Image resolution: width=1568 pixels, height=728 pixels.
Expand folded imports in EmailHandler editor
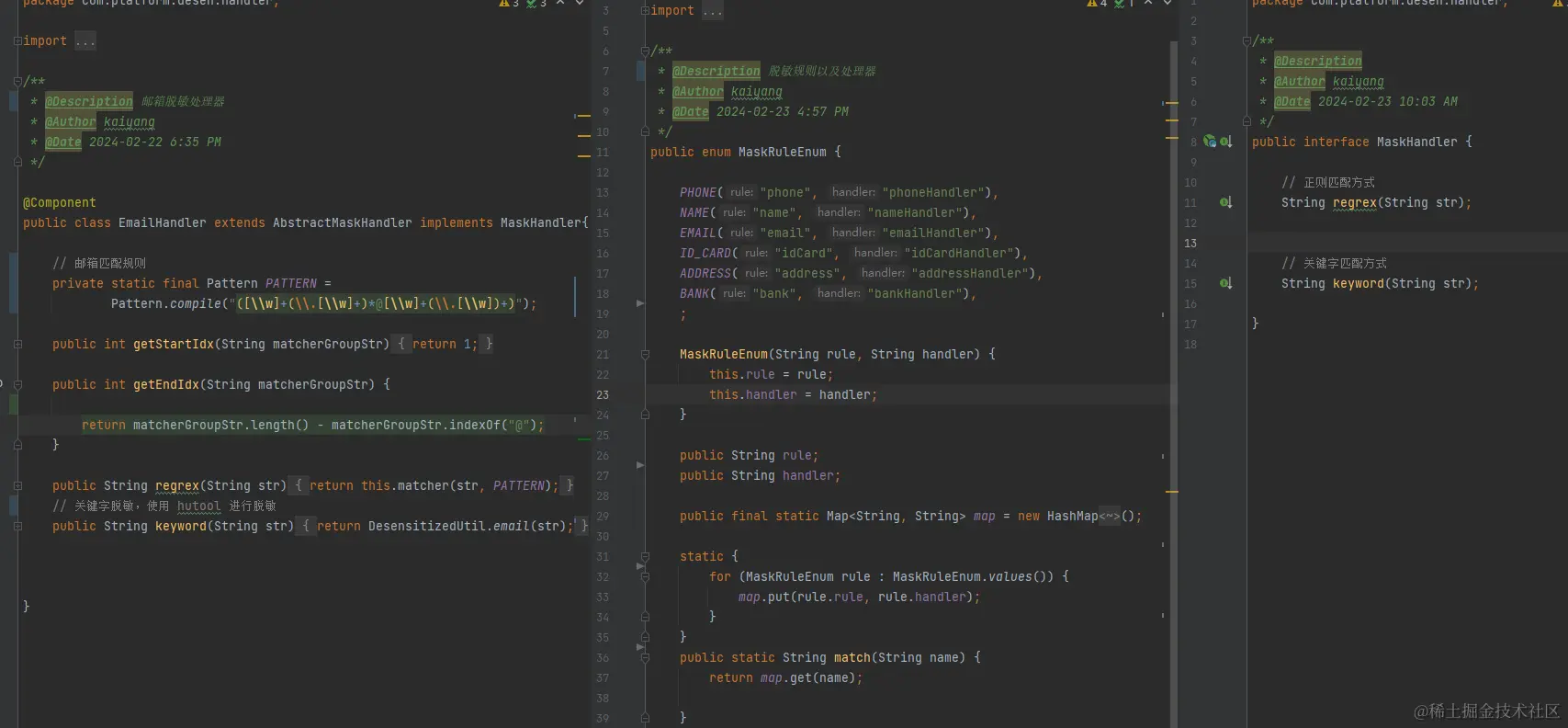(x=17, y=40)
